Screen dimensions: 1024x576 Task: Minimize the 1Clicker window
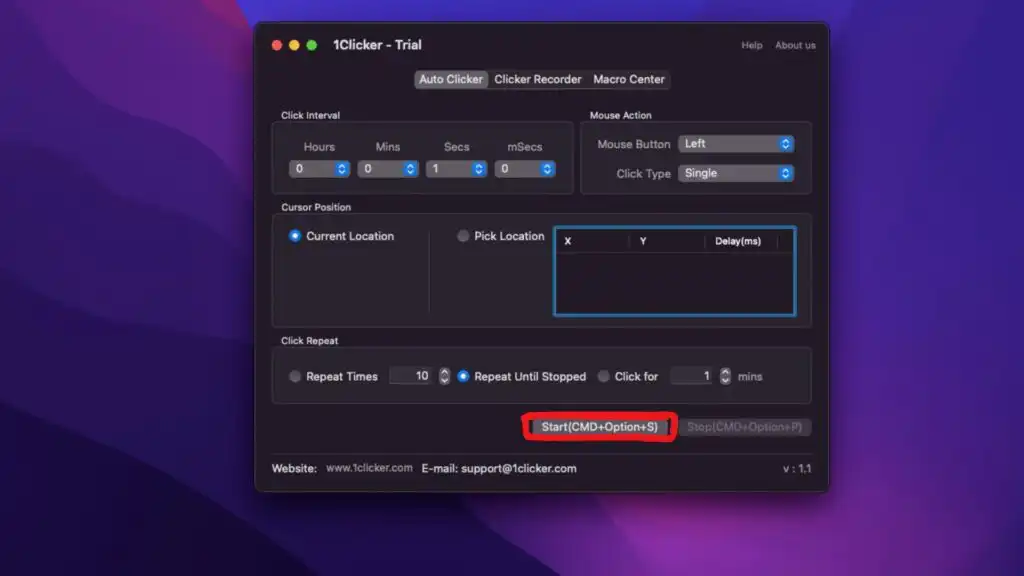pyautogui.click(x=295, y=45)
